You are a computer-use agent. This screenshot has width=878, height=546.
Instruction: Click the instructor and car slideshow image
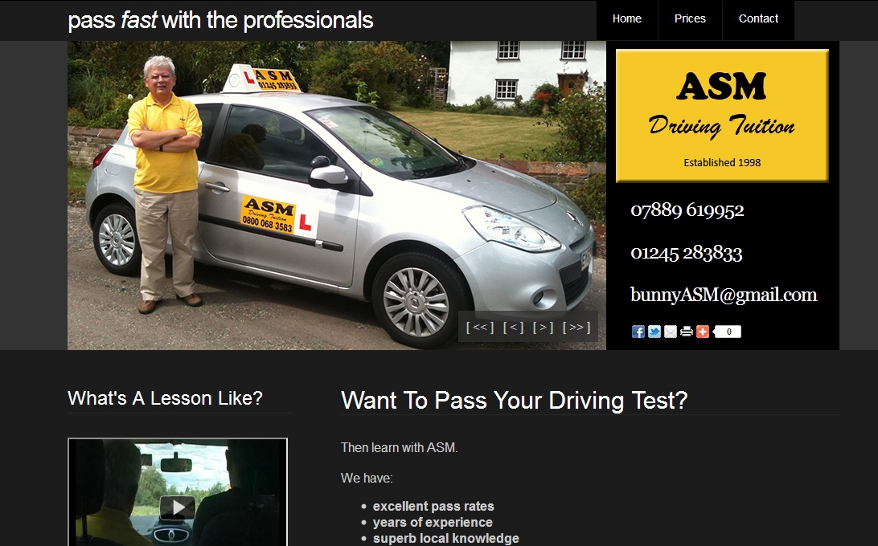click(337, 195)
